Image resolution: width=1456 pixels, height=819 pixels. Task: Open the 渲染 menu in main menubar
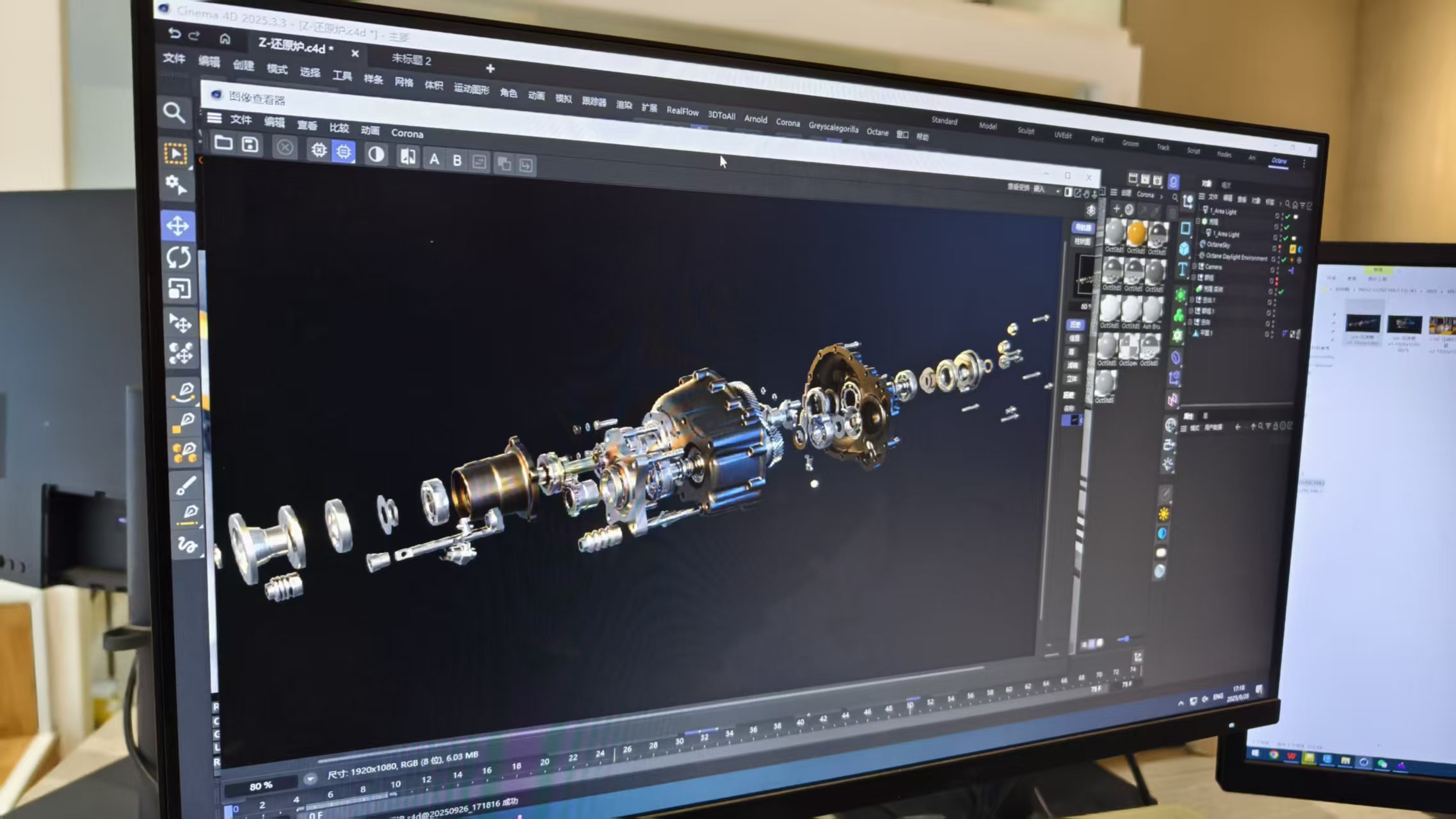tap(623, 105)
